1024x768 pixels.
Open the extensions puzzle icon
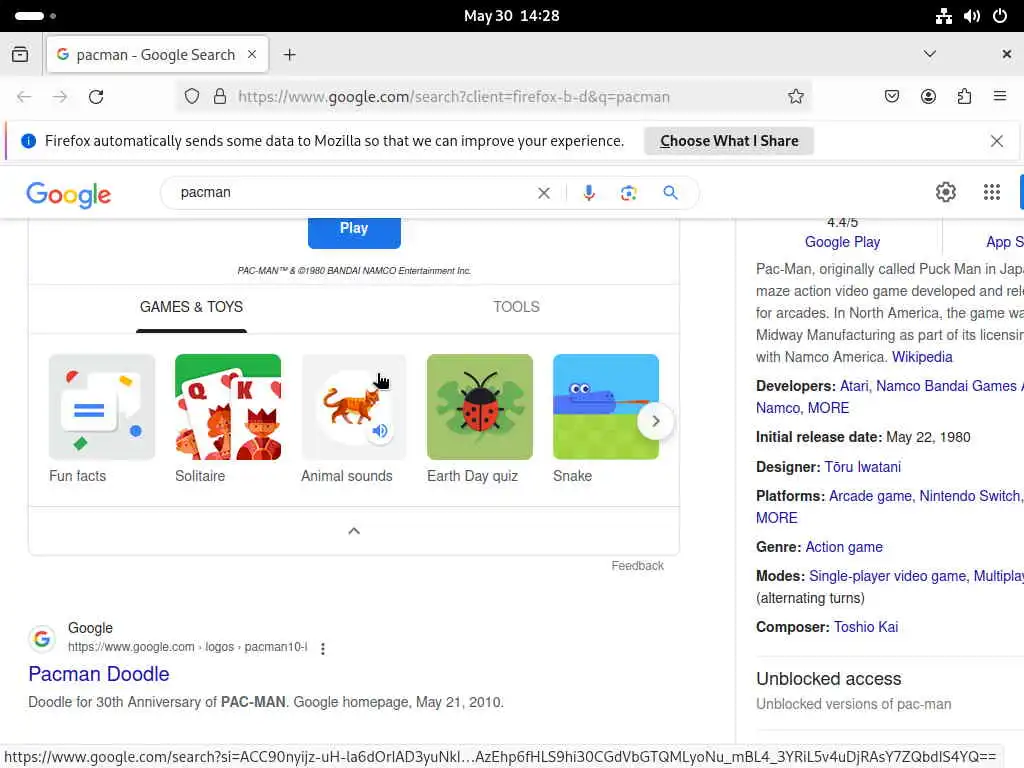coord(964,97)
